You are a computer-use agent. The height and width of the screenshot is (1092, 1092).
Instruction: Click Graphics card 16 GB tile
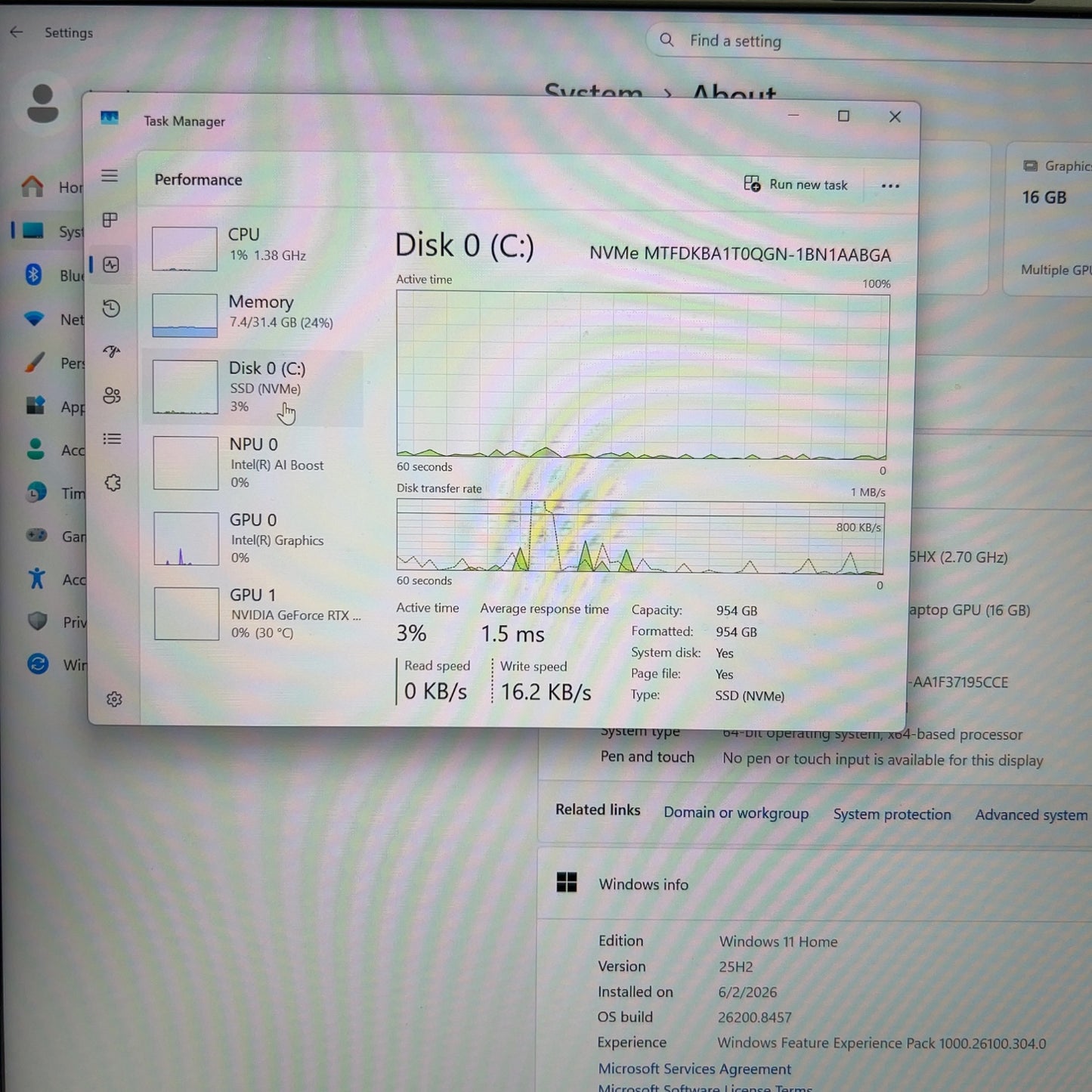(1049, 218)
